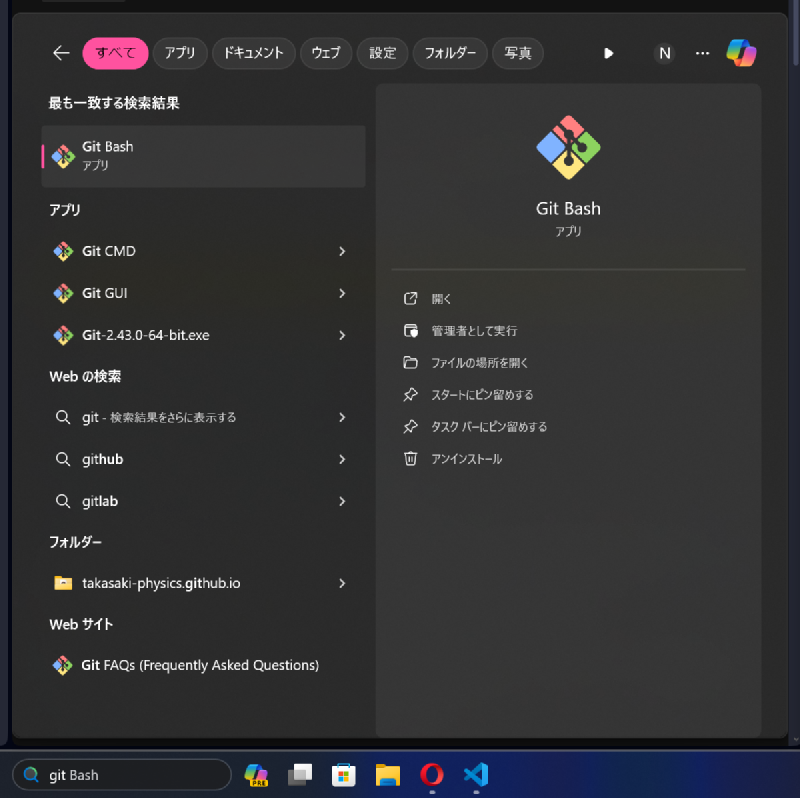
Task: Open Git-2.43.0-64-bit.exe result
Action: [x=204, y=335]
